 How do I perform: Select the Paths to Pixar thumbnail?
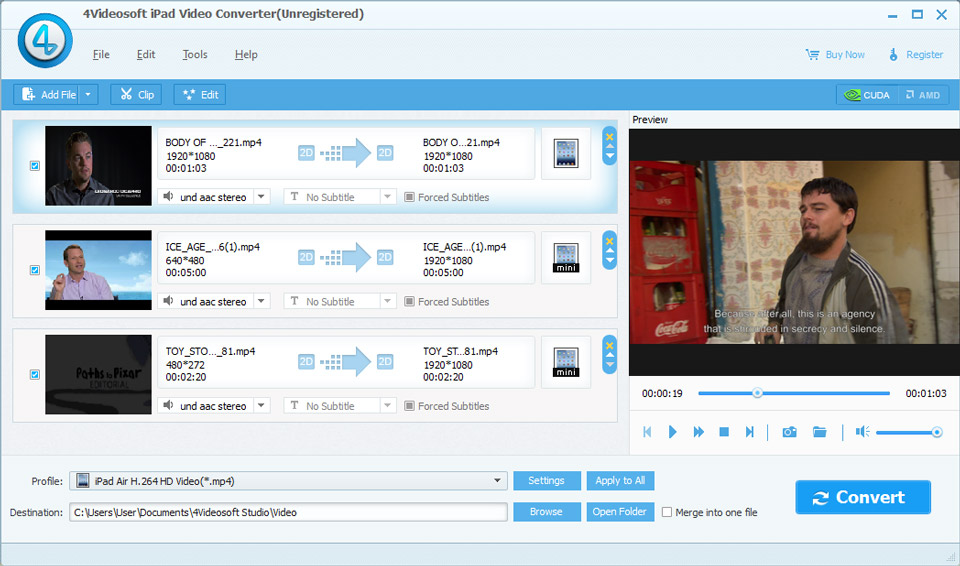[x=98, y=374]
